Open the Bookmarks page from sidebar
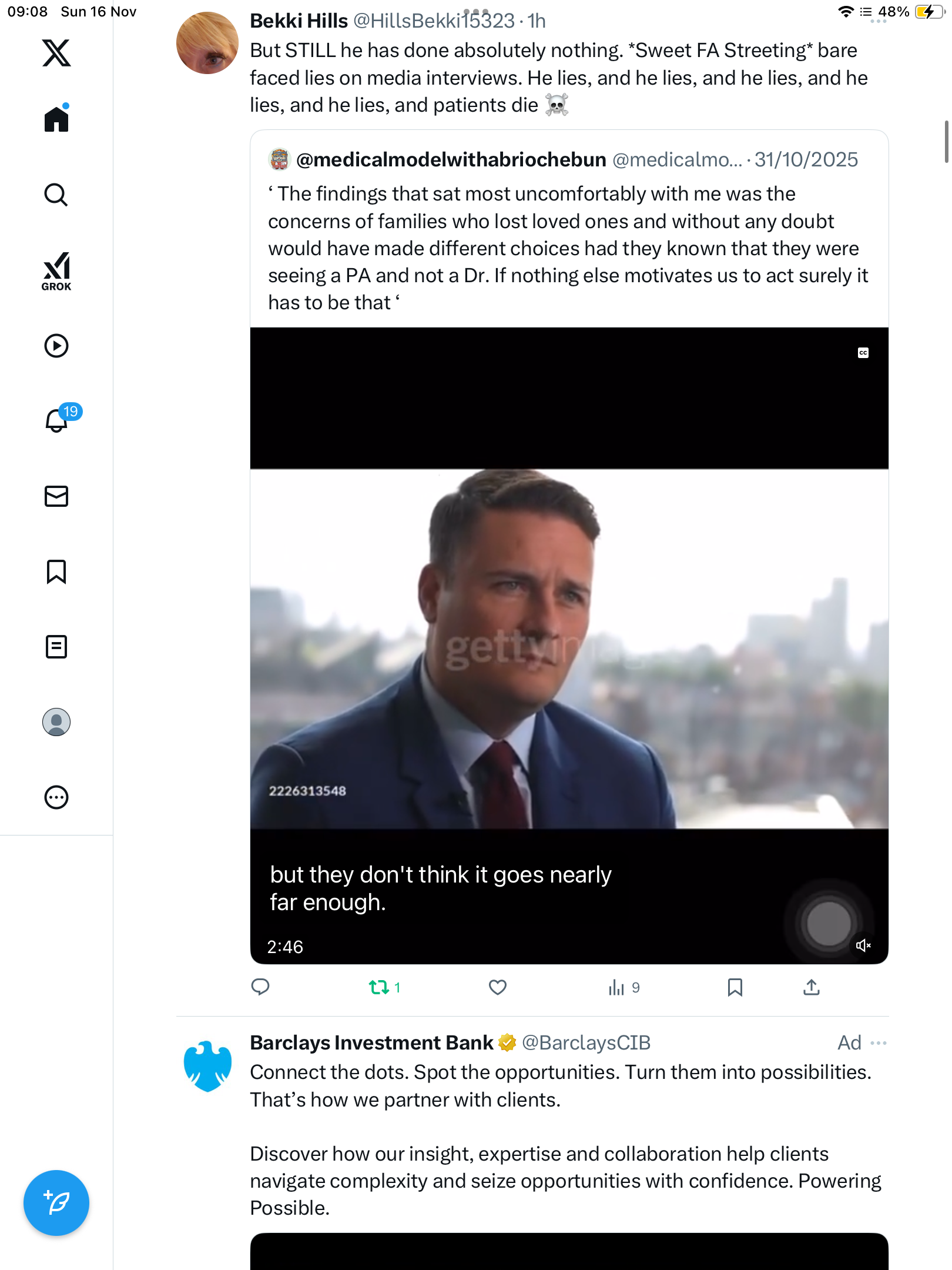 pyautogui.click(x=56, y=571)
